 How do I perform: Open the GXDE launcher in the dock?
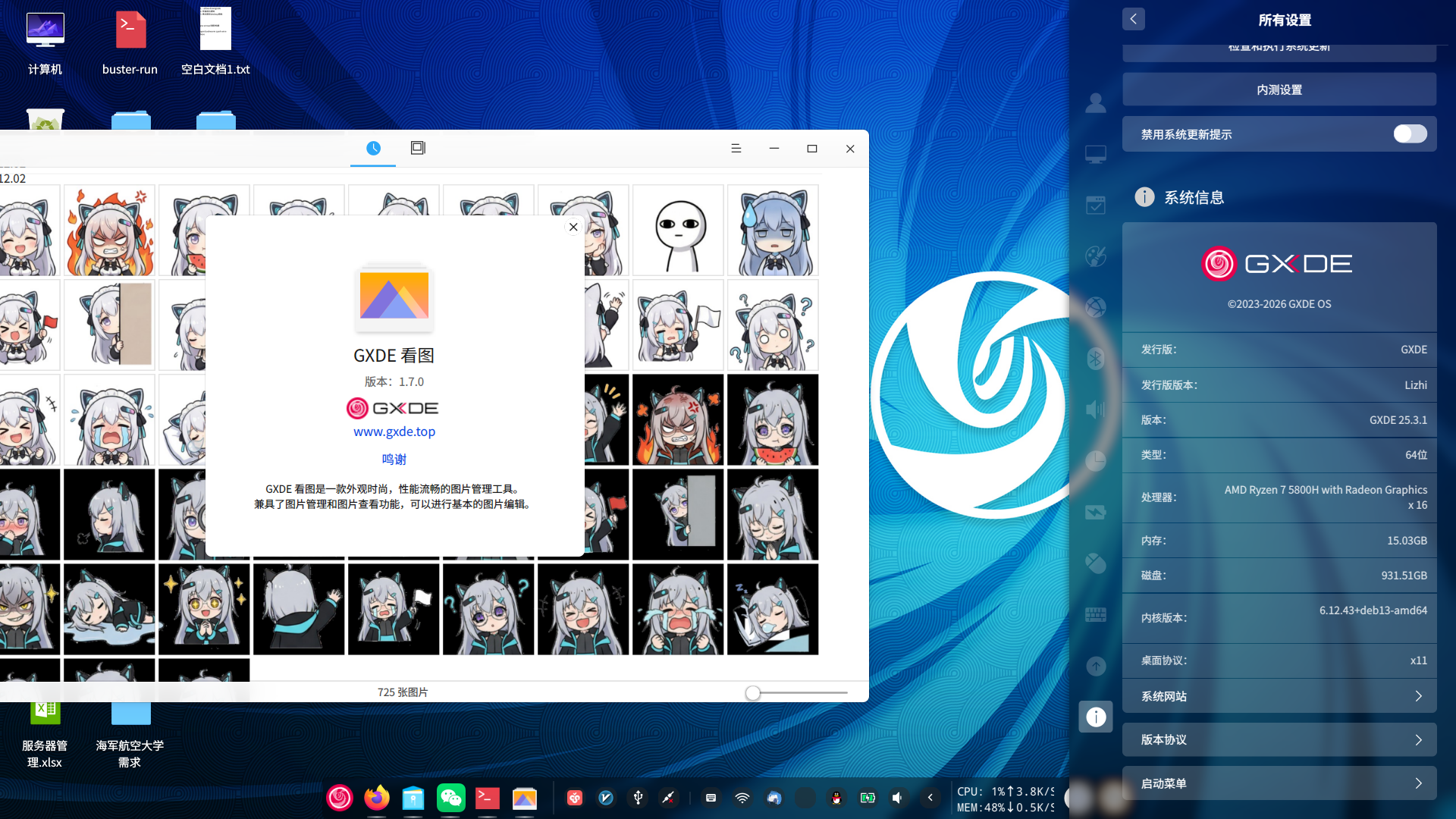pos(340,797)
